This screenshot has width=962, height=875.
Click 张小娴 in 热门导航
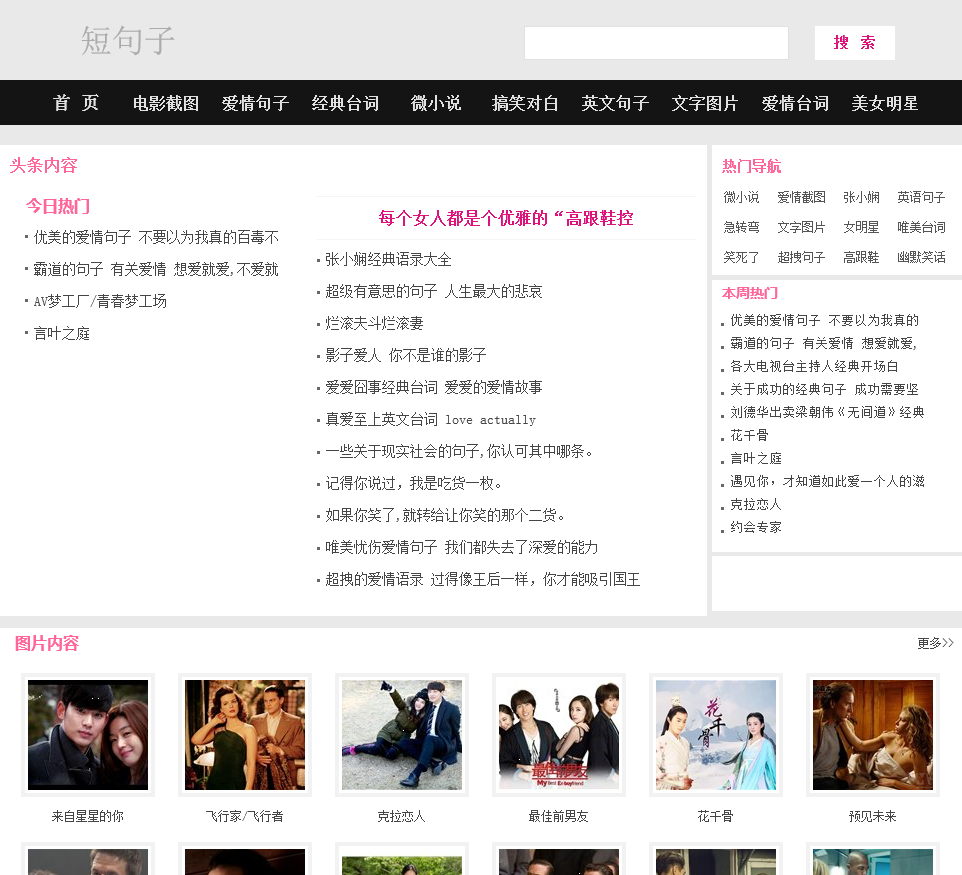861,197
